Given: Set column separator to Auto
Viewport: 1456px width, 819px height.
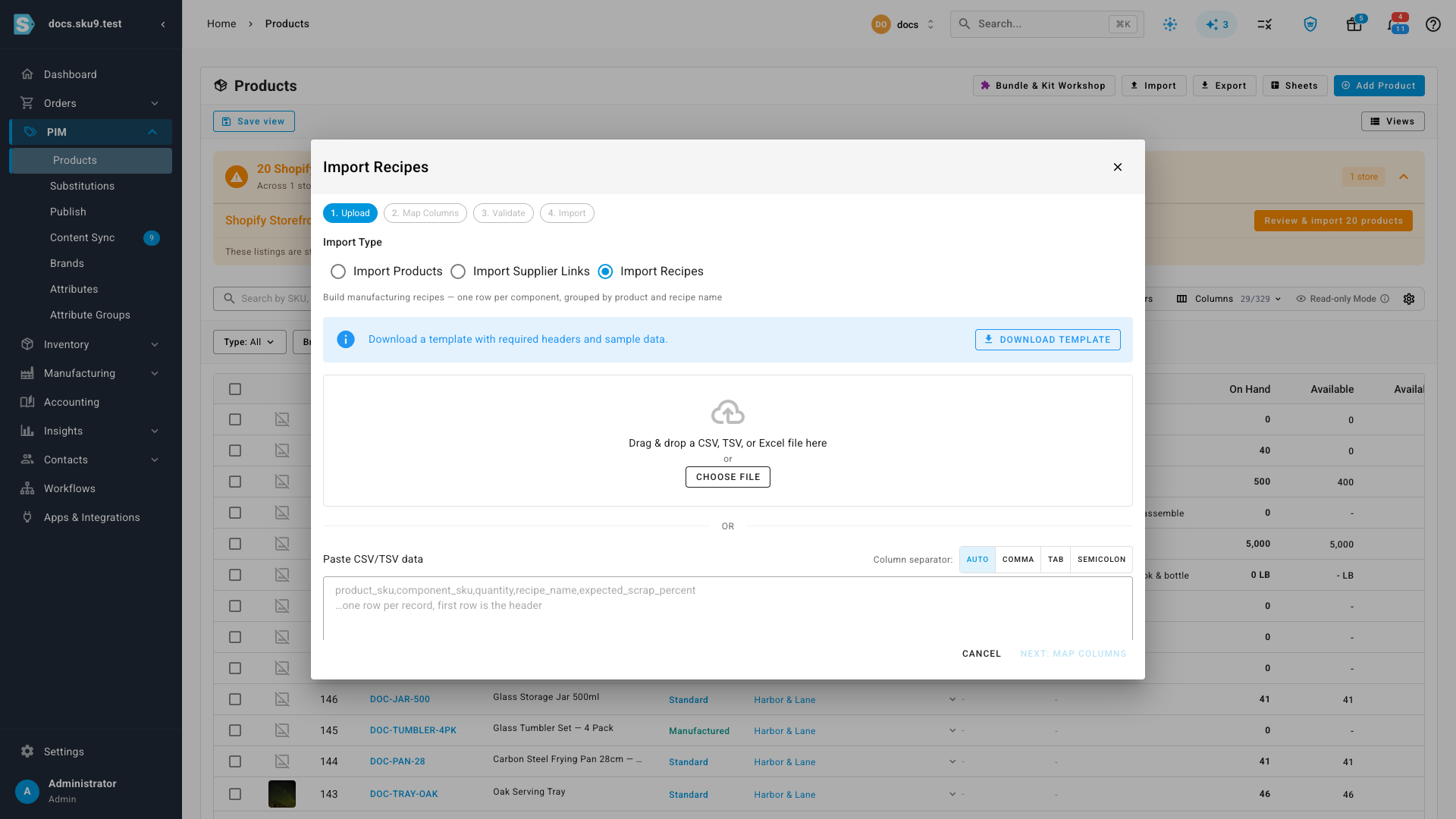Looking at the screenshot, I should pyautogui.click(x=977, y=560).
